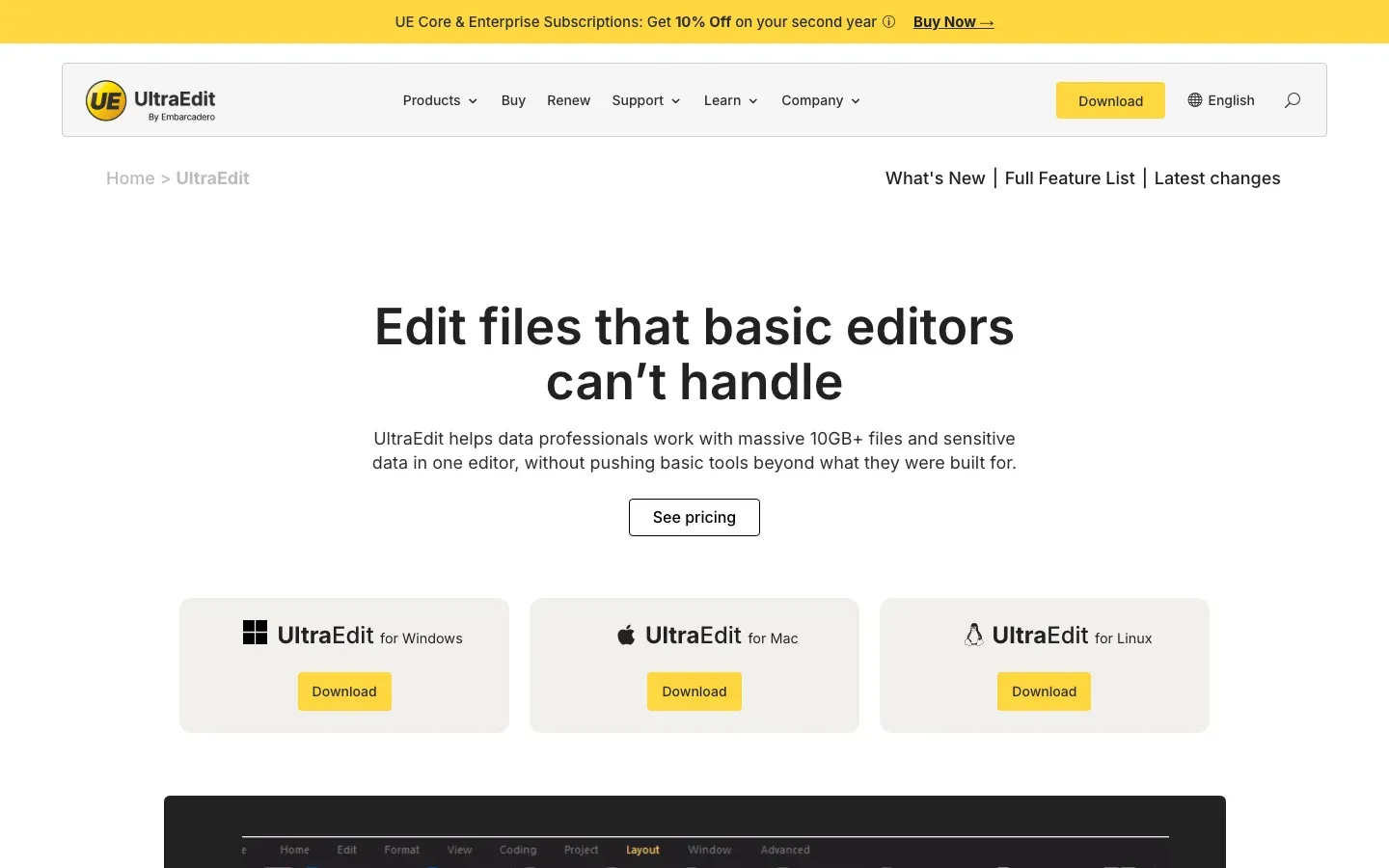Click the Buy Now link in banner
Image resolution: width=1389 pixels, height=868 pixels.
tap(953, 21)
